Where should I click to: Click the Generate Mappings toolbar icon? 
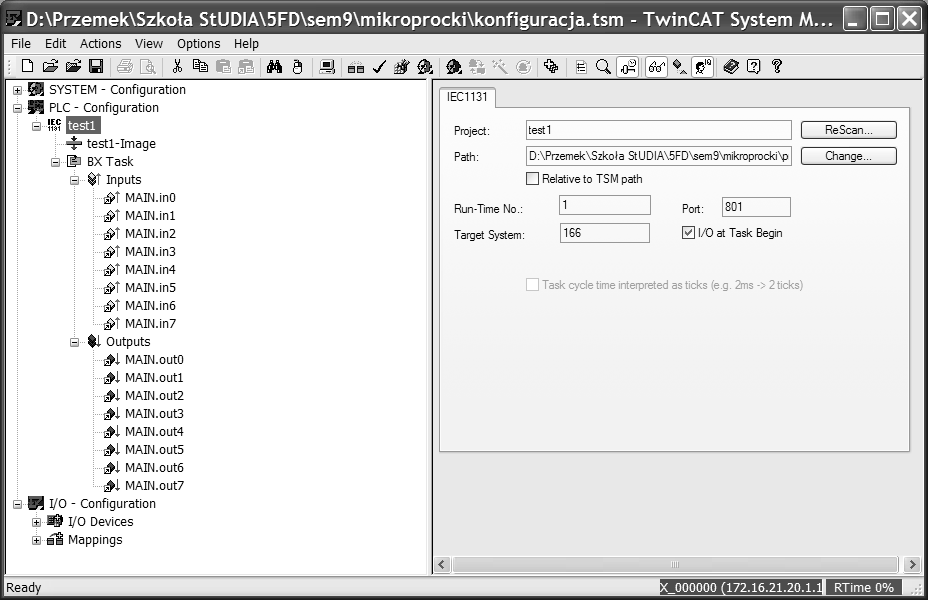click(356, 66)
